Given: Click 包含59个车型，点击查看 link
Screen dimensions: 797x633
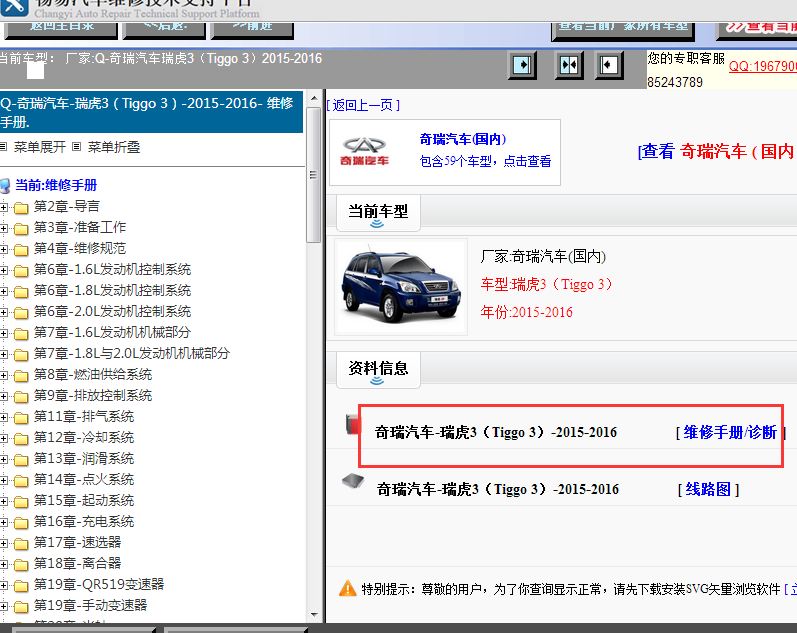Looking at the screenshot, I should pos(485,161).
